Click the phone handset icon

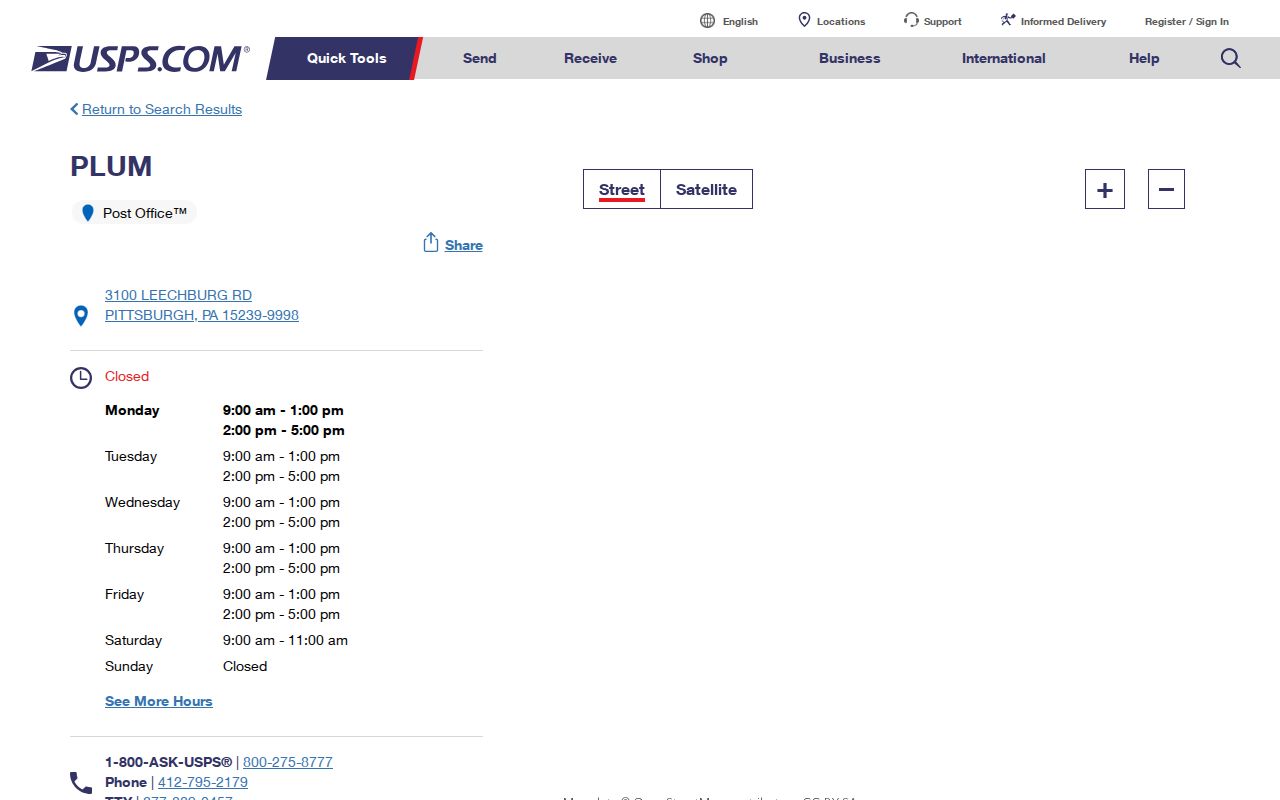click(81, 783)
